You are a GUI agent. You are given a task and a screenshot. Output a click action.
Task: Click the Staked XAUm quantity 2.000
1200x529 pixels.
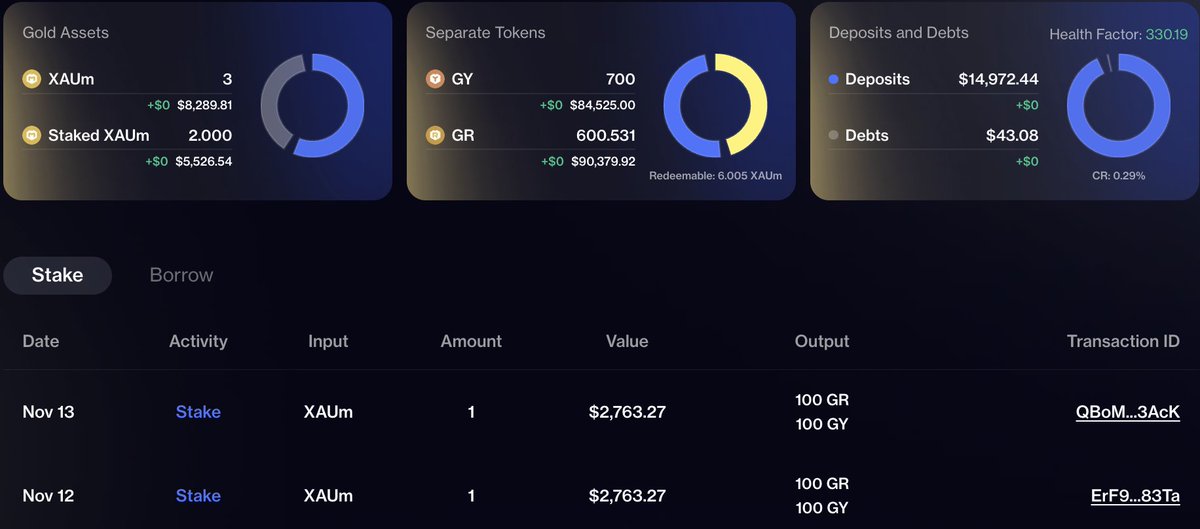click(x=210, y=135)
